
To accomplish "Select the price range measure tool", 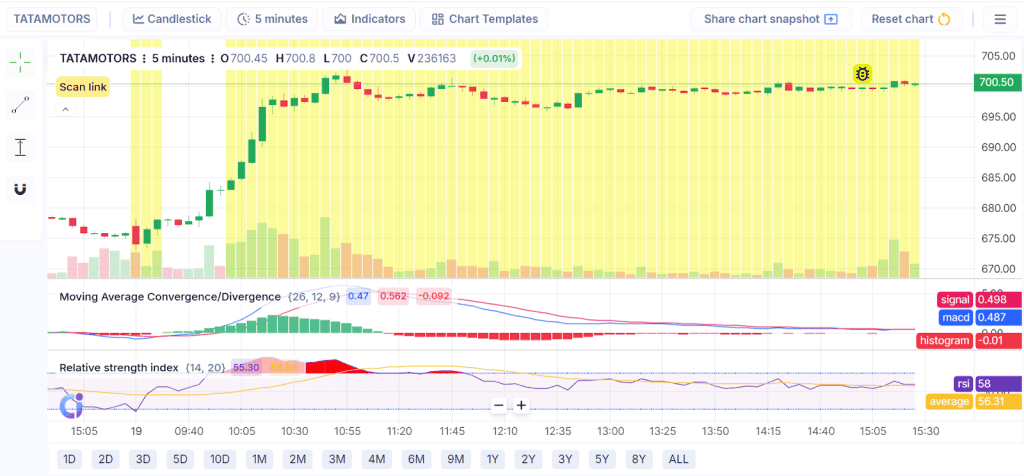I will coord(20,147).
